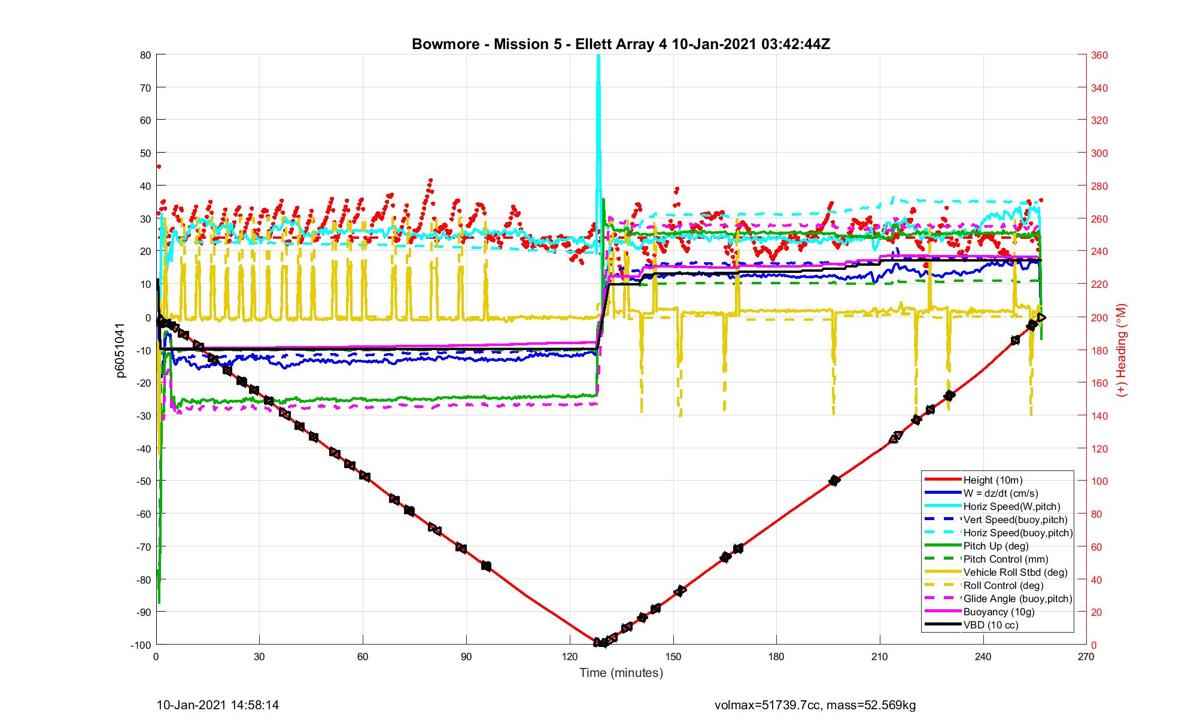
Task: Click the triangle marker ending the height curve
Action: [x=1041, y=317]
